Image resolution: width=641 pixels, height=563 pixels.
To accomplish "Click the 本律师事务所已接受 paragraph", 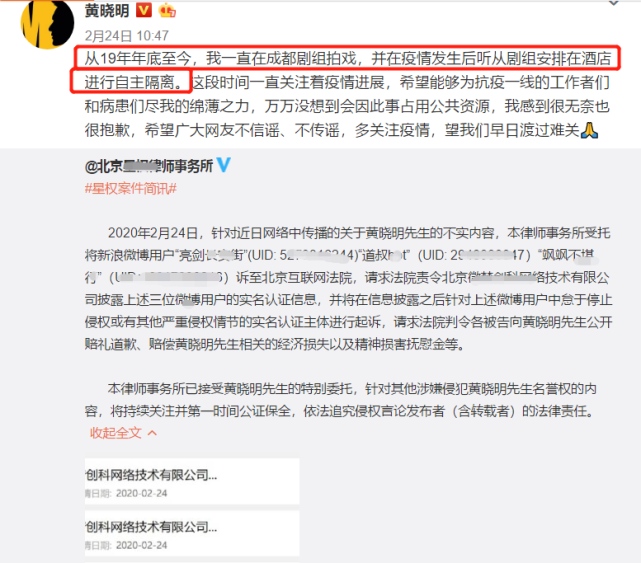I will click(x=341, y=399).
